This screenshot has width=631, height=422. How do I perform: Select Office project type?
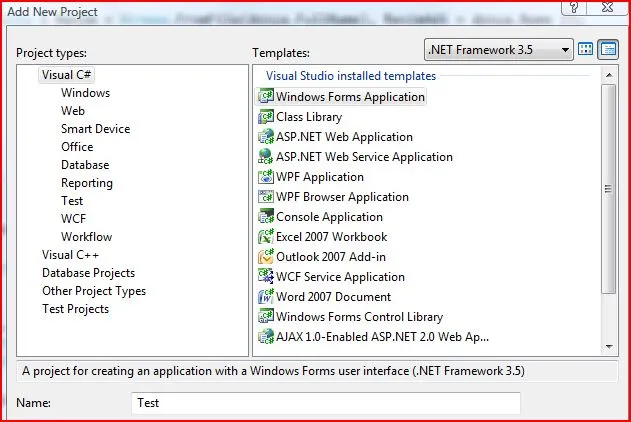coord(77,147)
